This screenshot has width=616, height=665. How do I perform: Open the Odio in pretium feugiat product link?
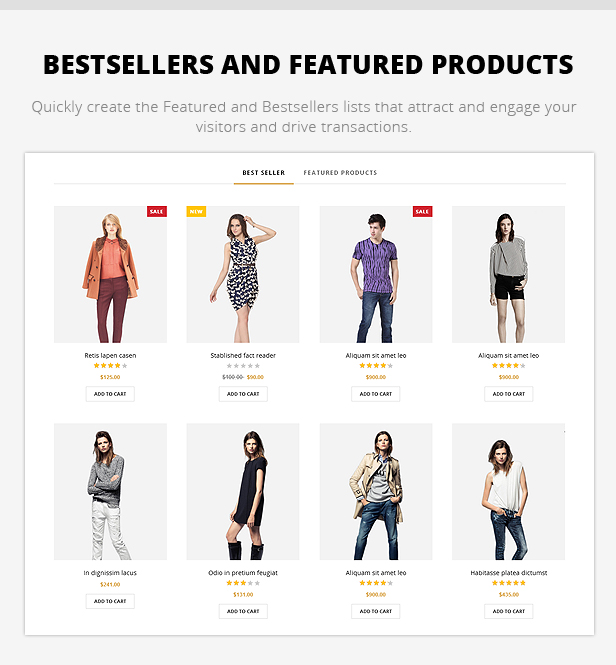(x=243, y=573)
